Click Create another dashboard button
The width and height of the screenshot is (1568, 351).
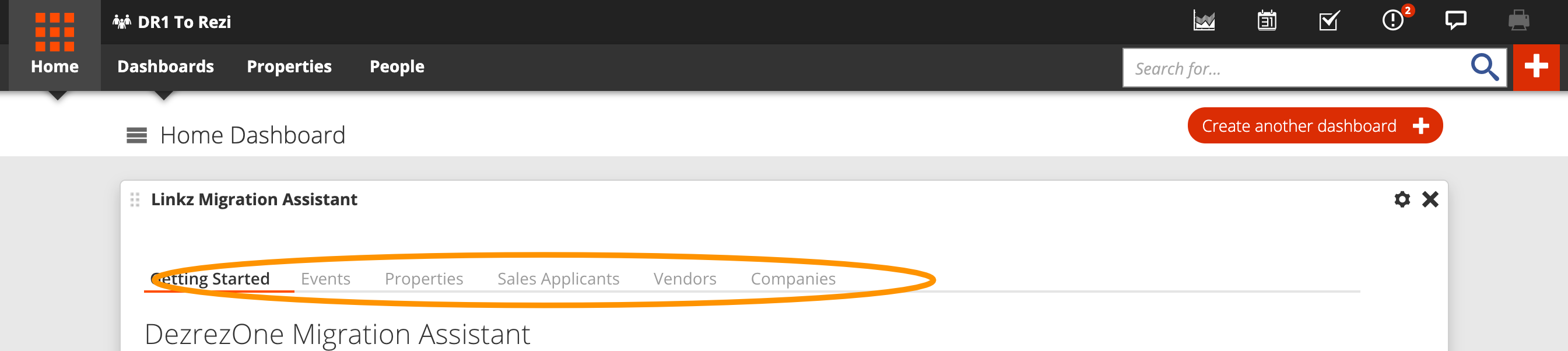pyautogui.click(x=1315, y=126)
